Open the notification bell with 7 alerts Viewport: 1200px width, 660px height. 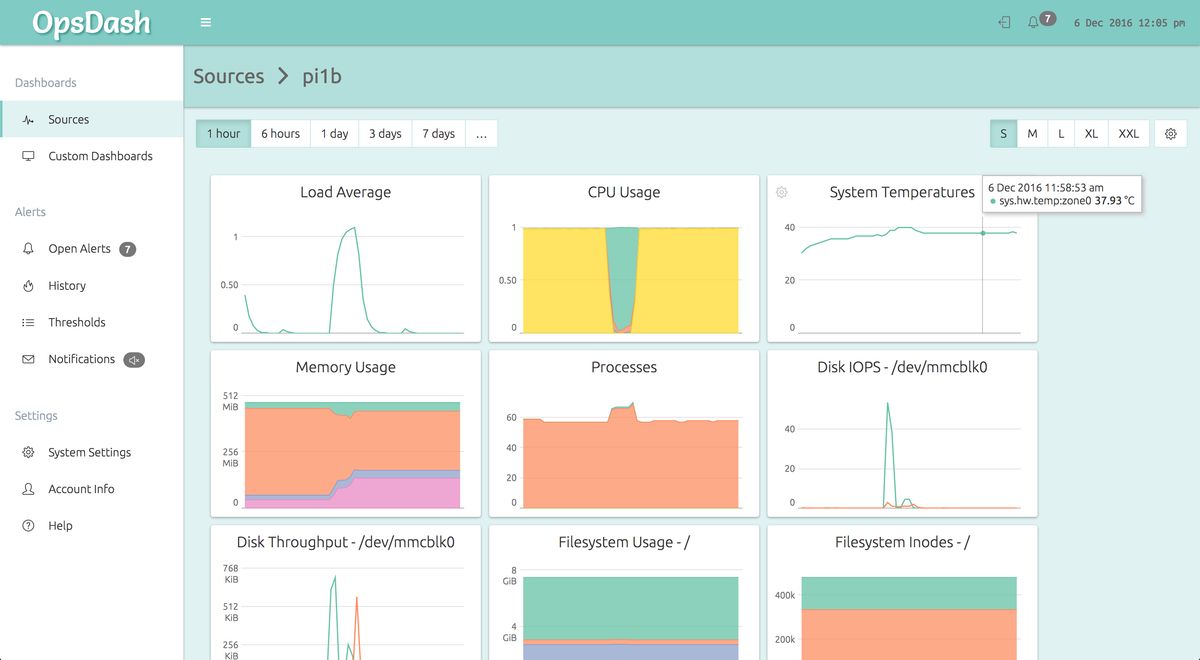click(1038, 21)
